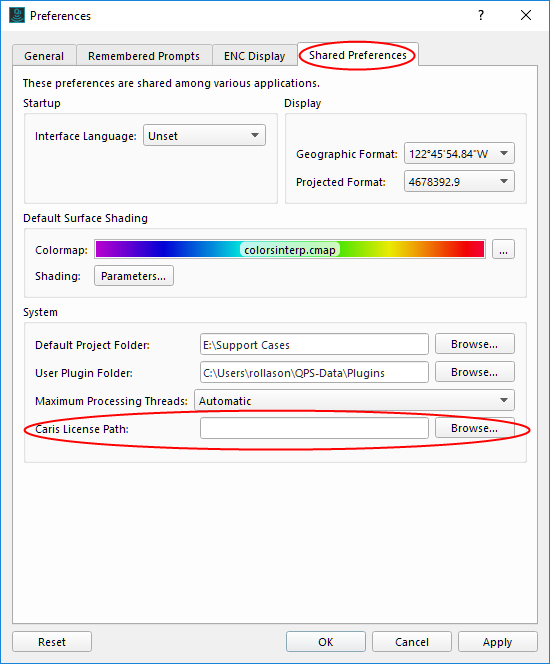Image resolution: width=550 pixels, height=664 pixels.
Task: Click the User Plugin Folder field
Action: click(x=314, y=373)
